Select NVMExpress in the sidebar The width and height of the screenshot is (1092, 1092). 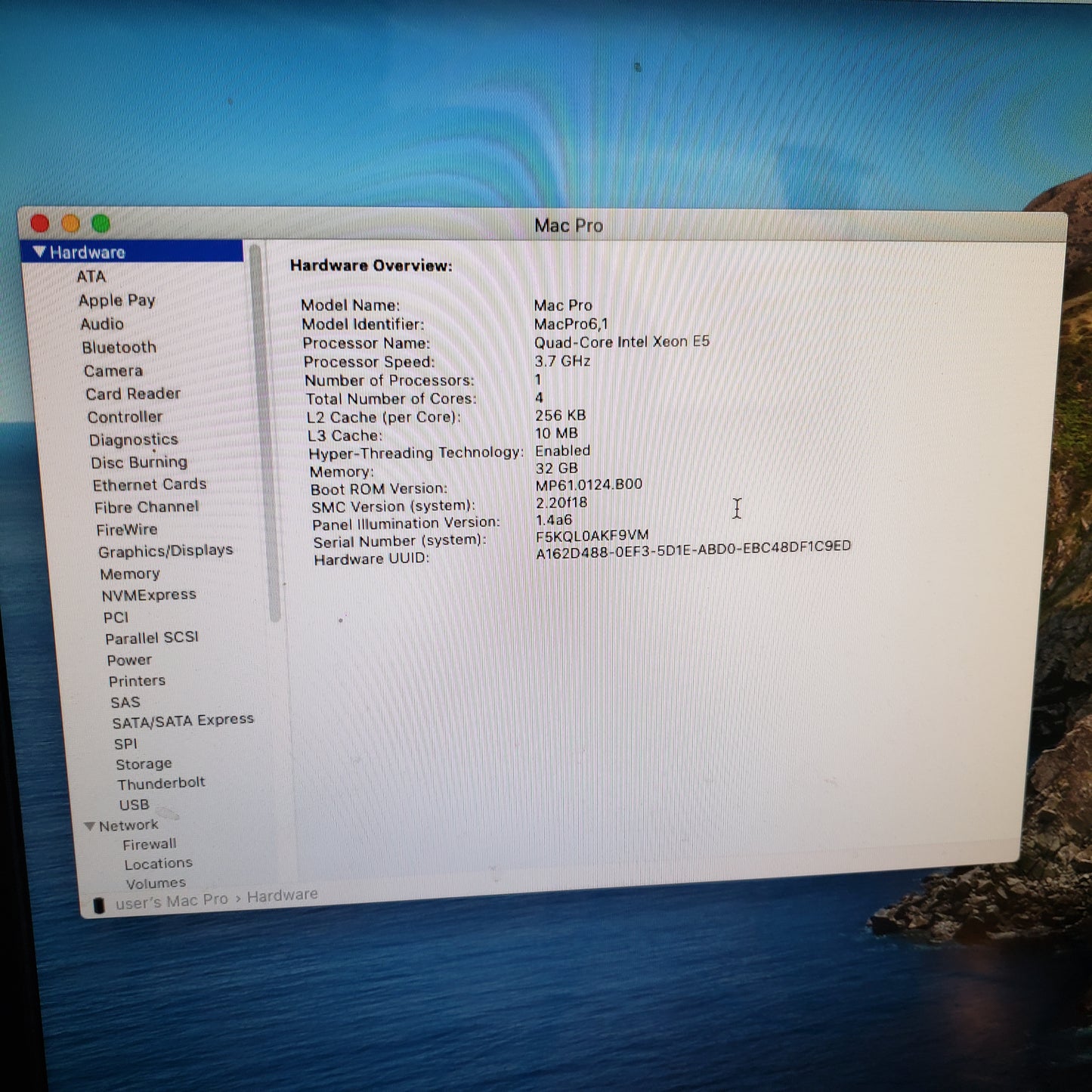[x=149, y=595]
